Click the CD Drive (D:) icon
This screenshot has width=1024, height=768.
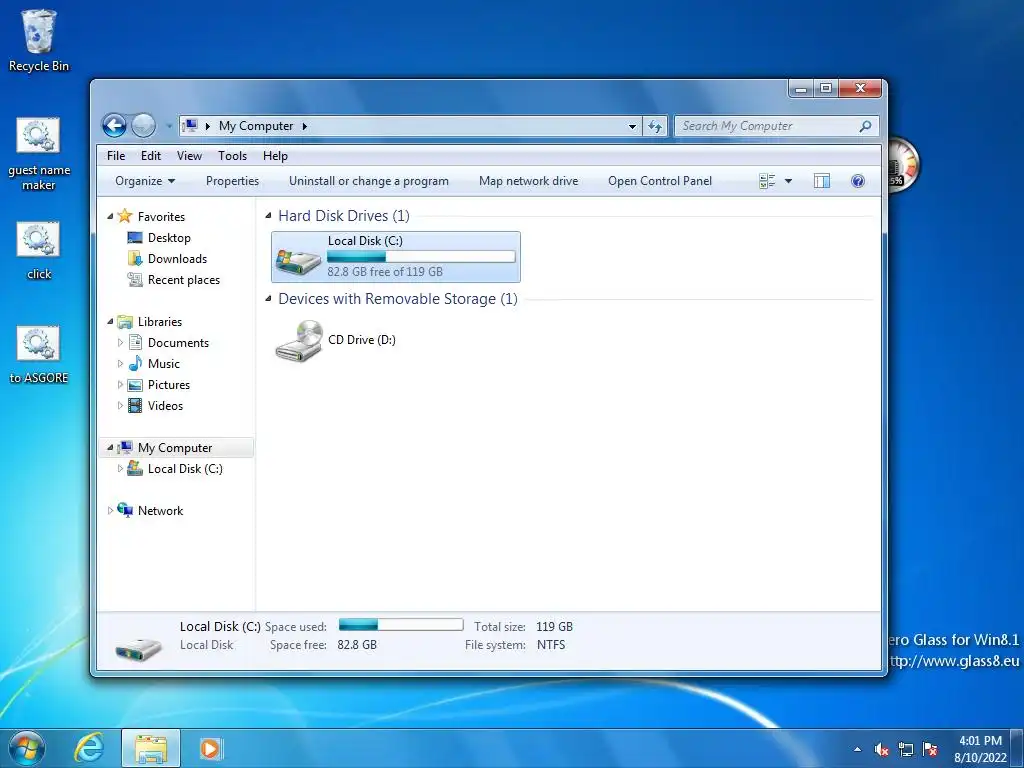tap(298, 340)
